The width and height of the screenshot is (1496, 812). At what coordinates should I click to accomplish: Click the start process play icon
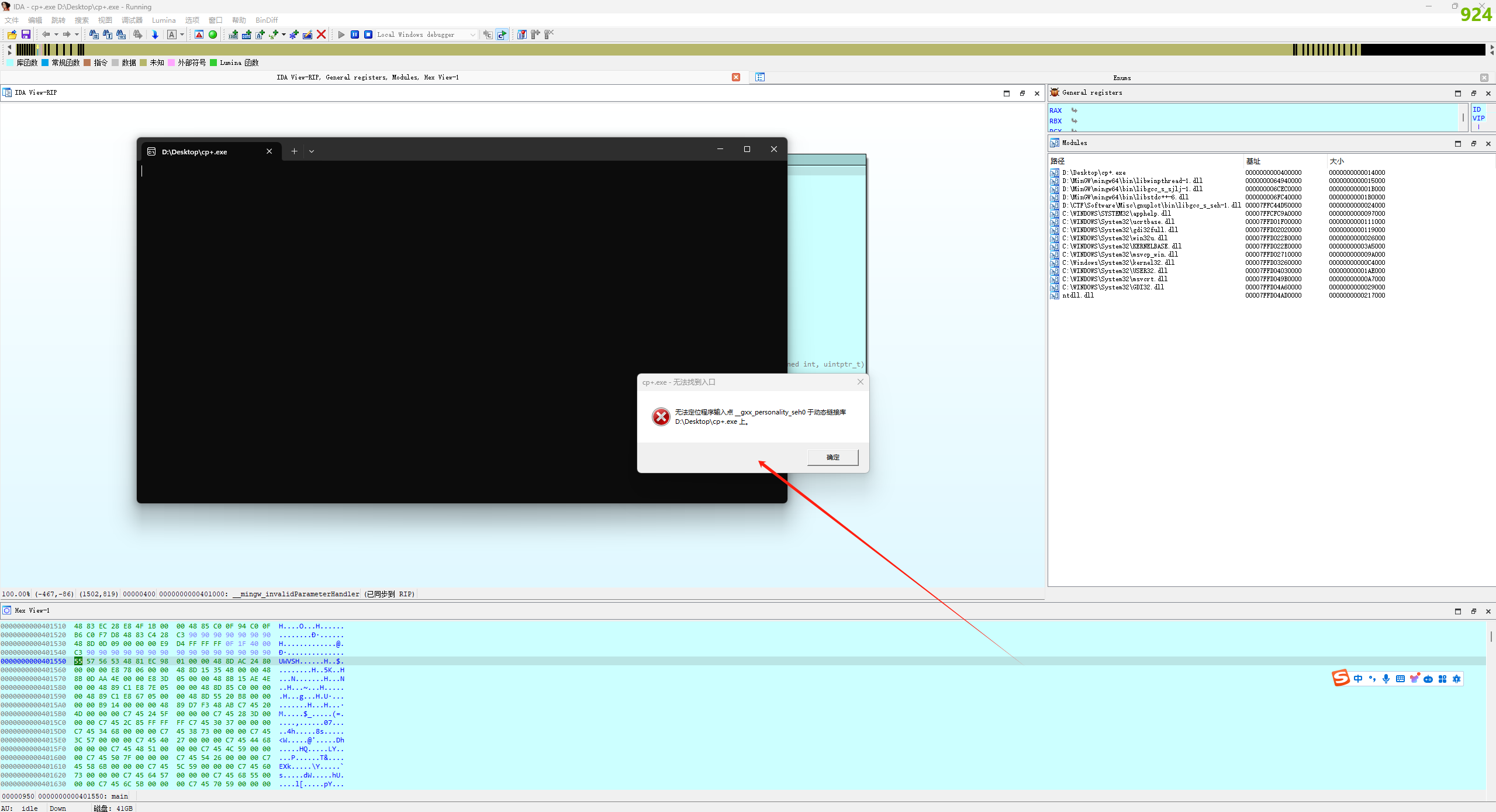point(341,34)
